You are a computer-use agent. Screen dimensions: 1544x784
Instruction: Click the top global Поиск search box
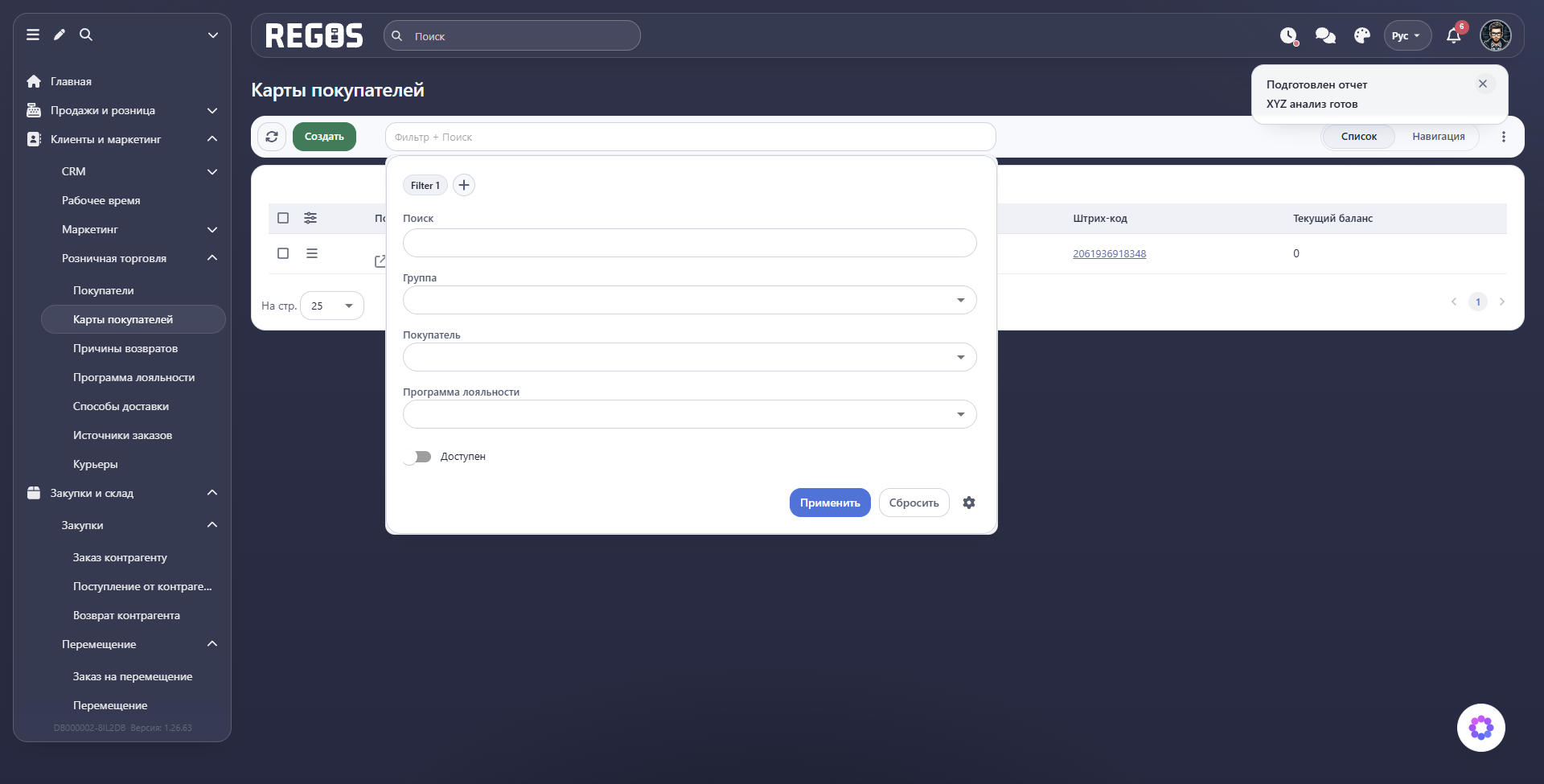tap(512, 35)
